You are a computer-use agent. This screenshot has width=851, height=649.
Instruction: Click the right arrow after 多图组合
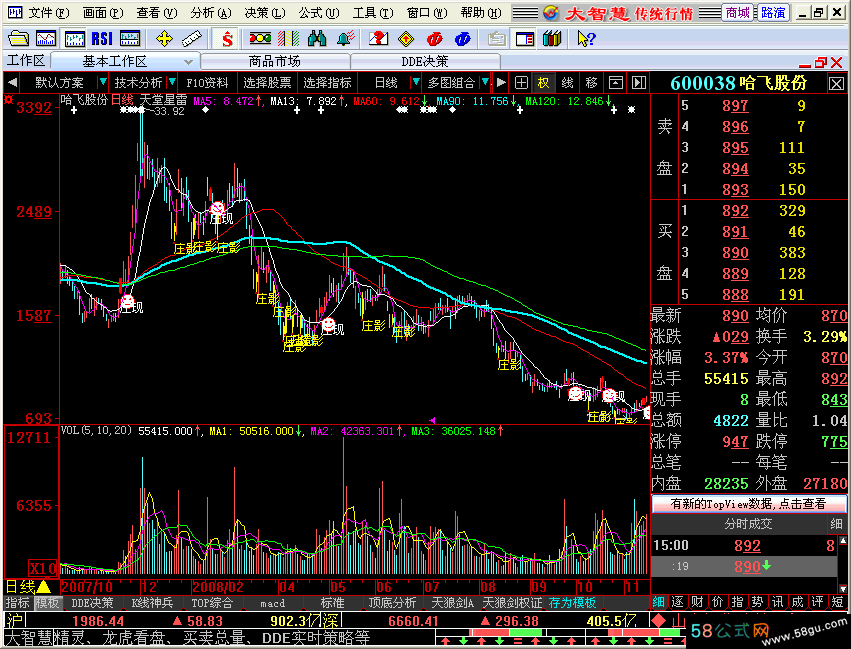click(501, 83)
